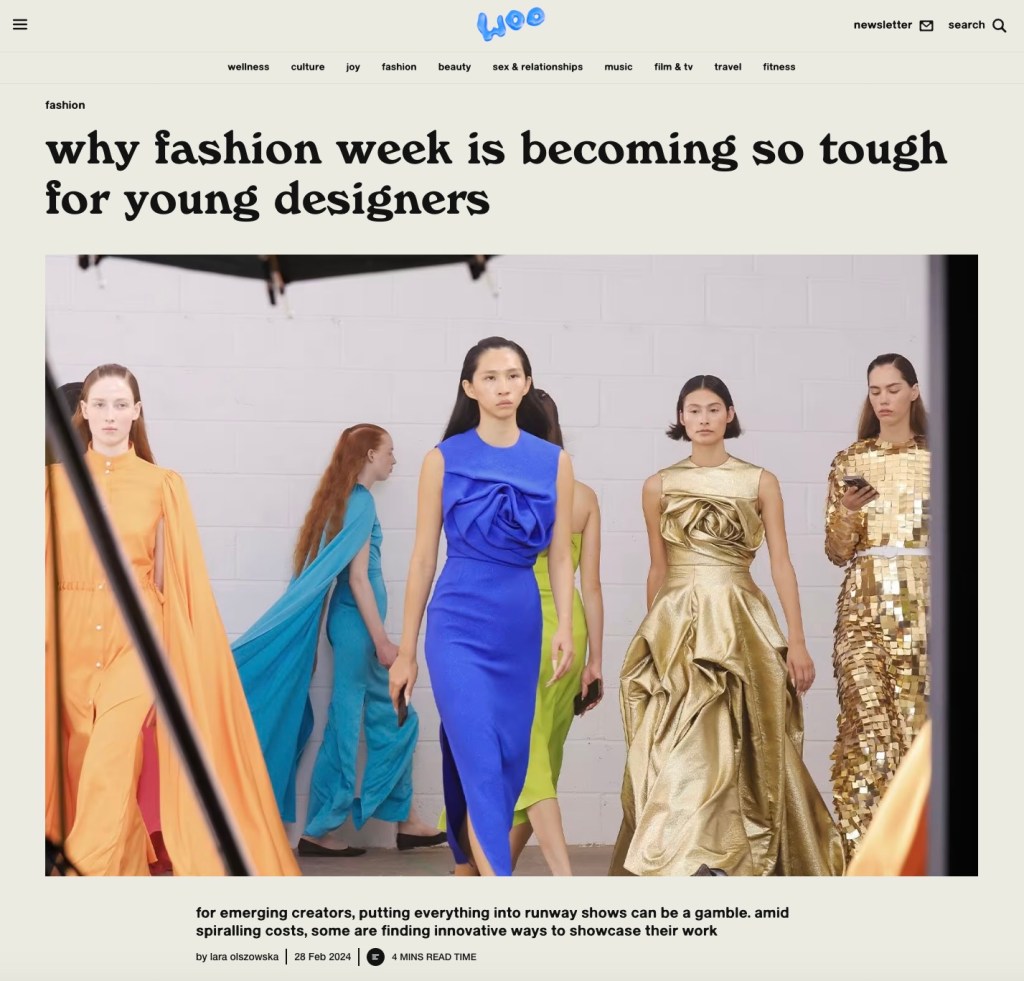
Task: Open sex & relationships section
Action: (x=537, y=67)
